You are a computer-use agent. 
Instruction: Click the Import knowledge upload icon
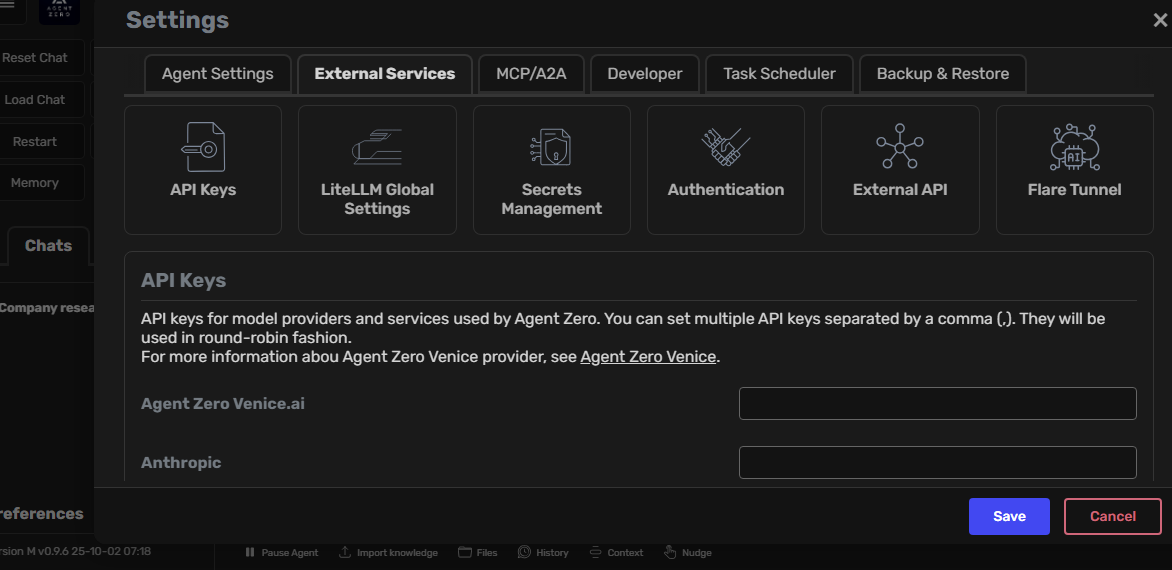click(345, 552)
